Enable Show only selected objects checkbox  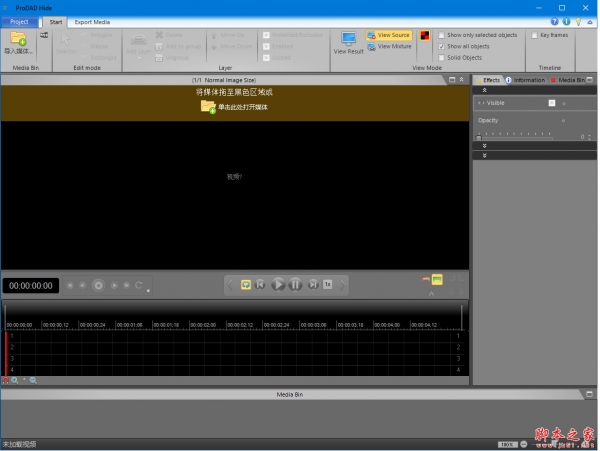442,35
